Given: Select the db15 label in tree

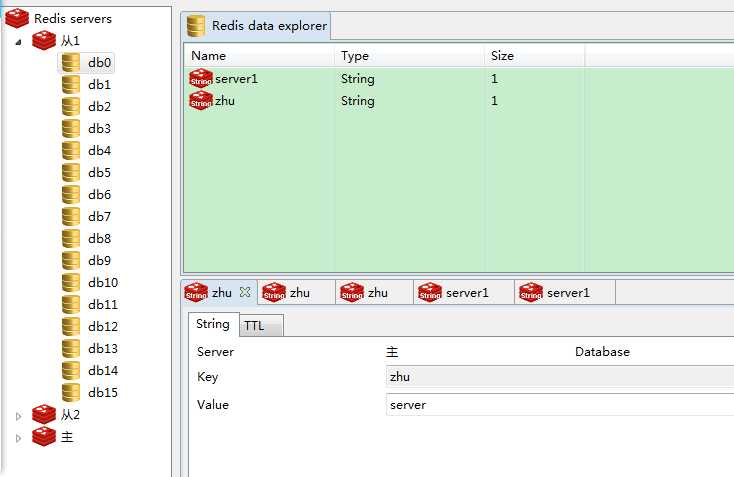Looking at the screenshot, I should (x=103, y=392).
